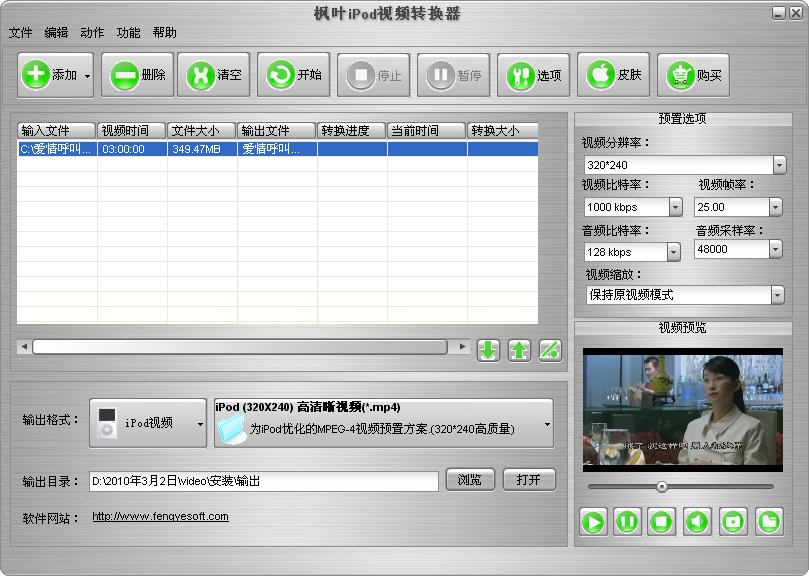
Task: Click the 文件大小 column header
Action: (202, 131)
